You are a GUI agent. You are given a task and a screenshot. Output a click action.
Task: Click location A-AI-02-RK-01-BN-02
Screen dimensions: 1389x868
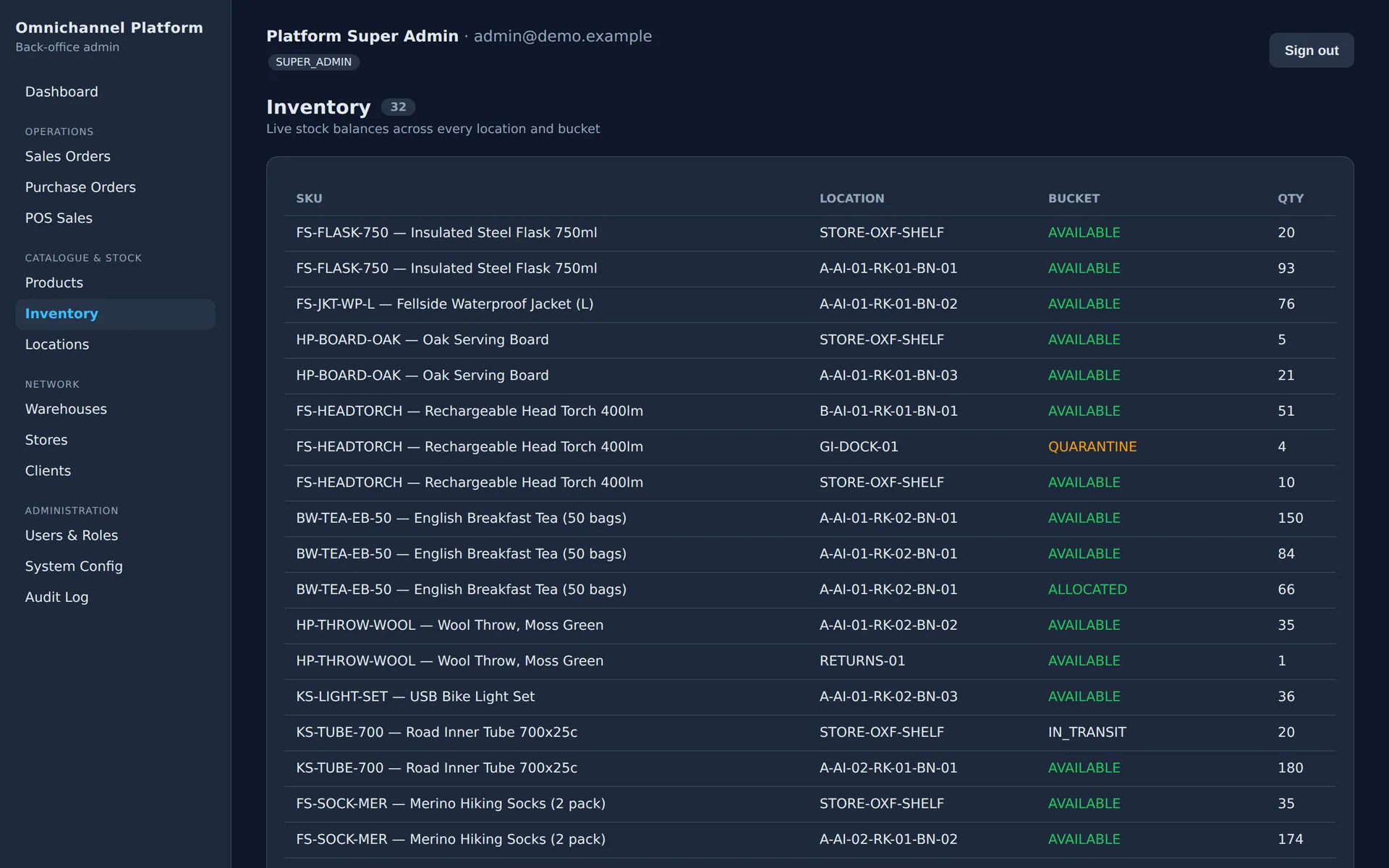pos(888,839)
